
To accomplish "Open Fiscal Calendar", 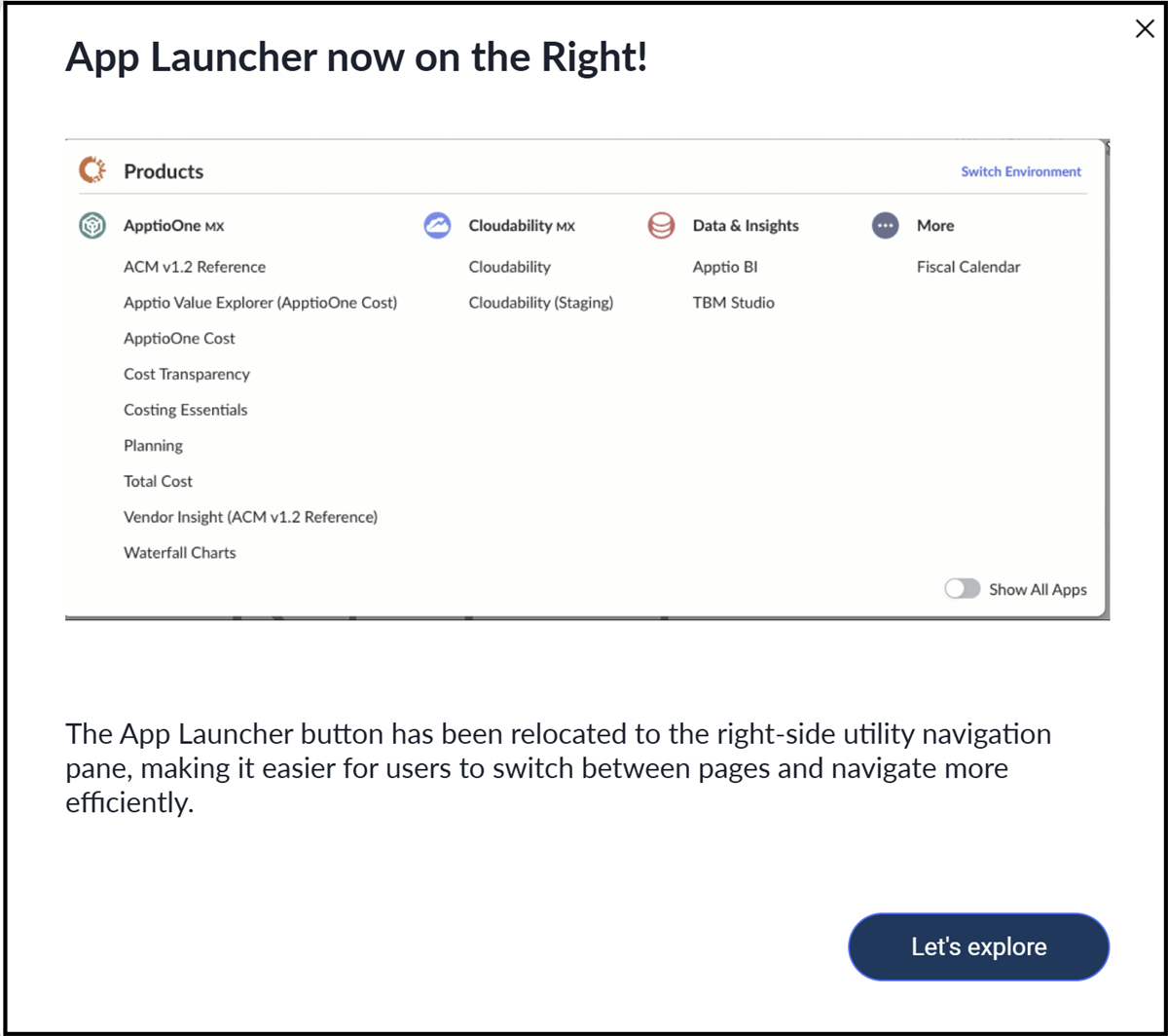I will [x=968, y=267].
